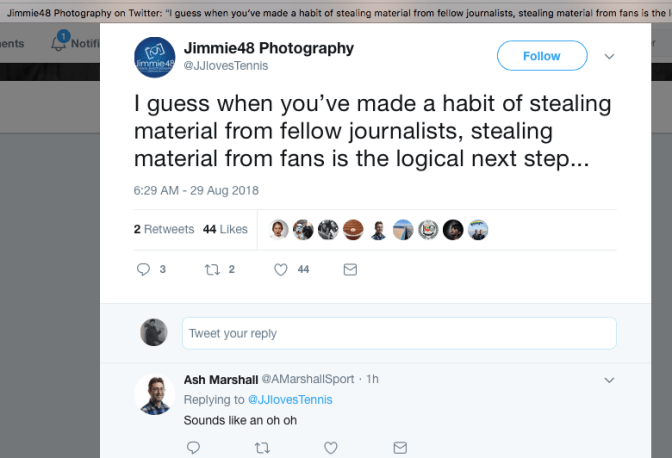
Task: Open Ash Marshall reply options chevron
Action: coord(609,380)
